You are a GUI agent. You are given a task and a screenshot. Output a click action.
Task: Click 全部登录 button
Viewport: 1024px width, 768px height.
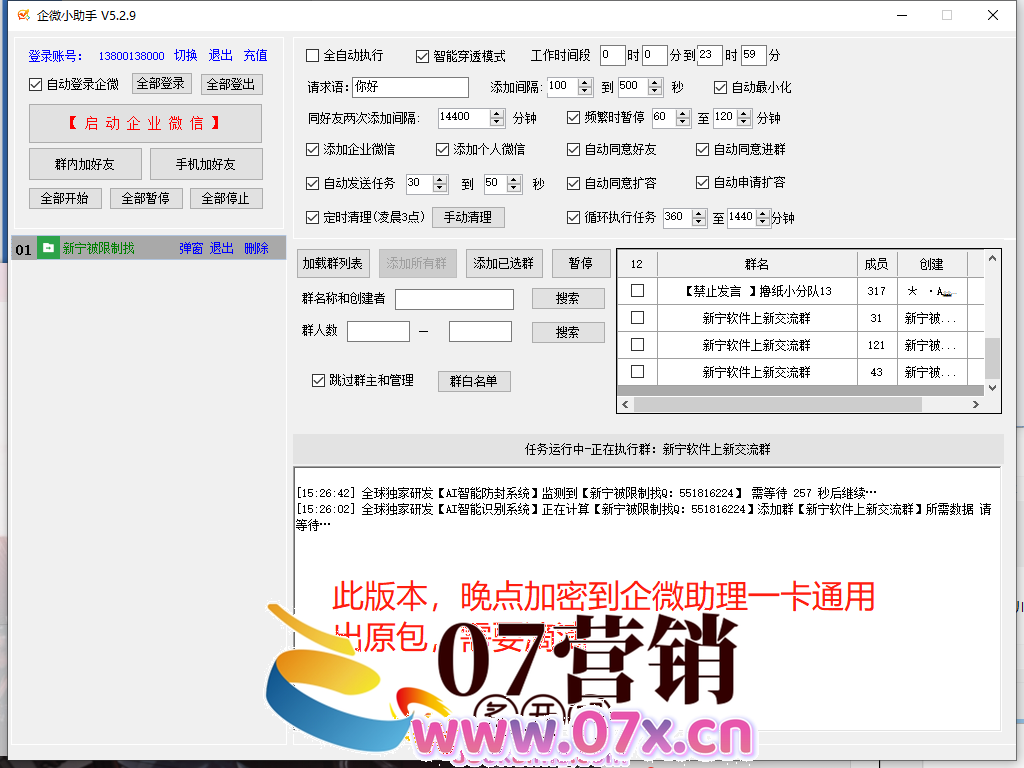click(x=161, y=84)
